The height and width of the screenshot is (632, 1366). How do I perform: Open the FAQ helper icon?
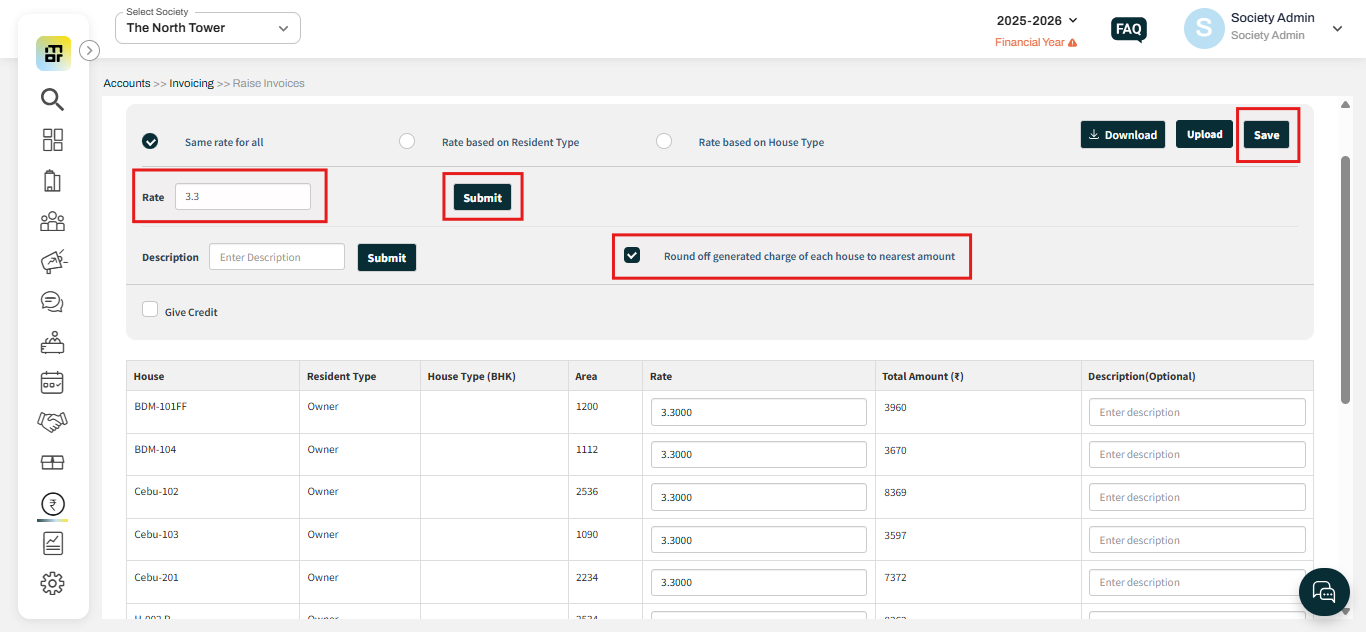coord(1128,29)
